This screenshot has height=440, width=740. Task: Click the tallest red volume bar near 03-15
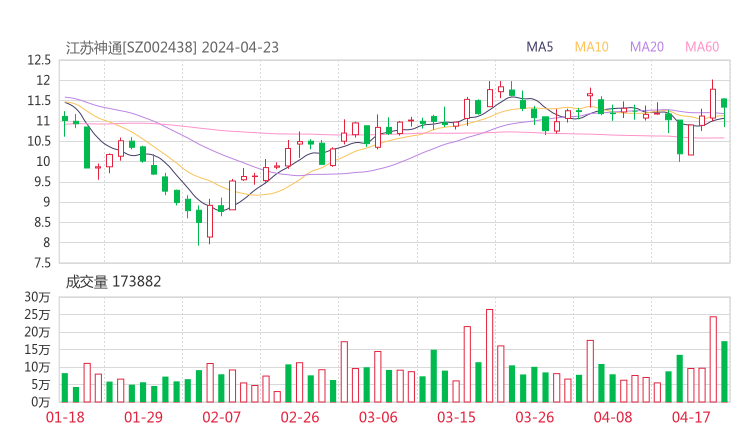(489, 356)
